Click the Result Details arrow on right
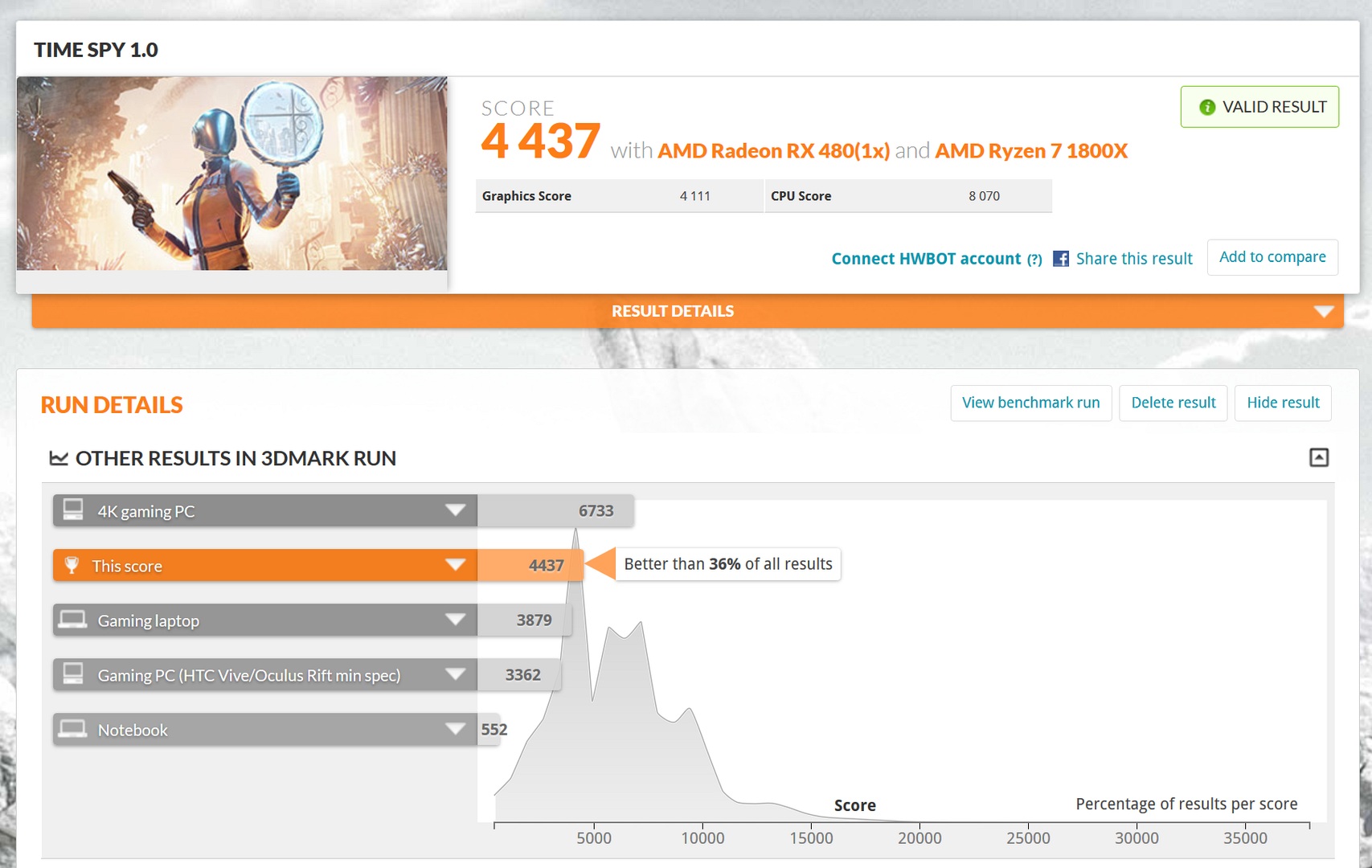 (x=1324, y=311)
